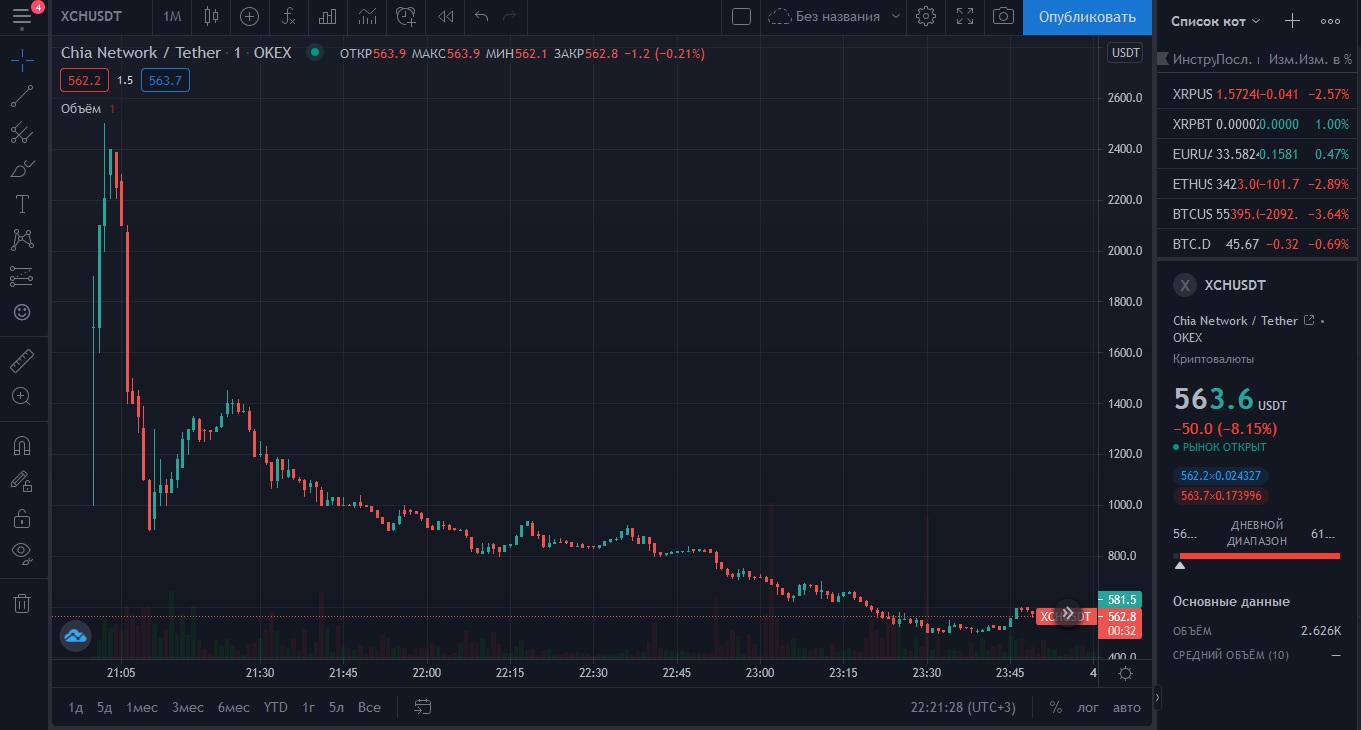Open the alert clock icon
The image size is (1361, 730).
tap(405, 17)
